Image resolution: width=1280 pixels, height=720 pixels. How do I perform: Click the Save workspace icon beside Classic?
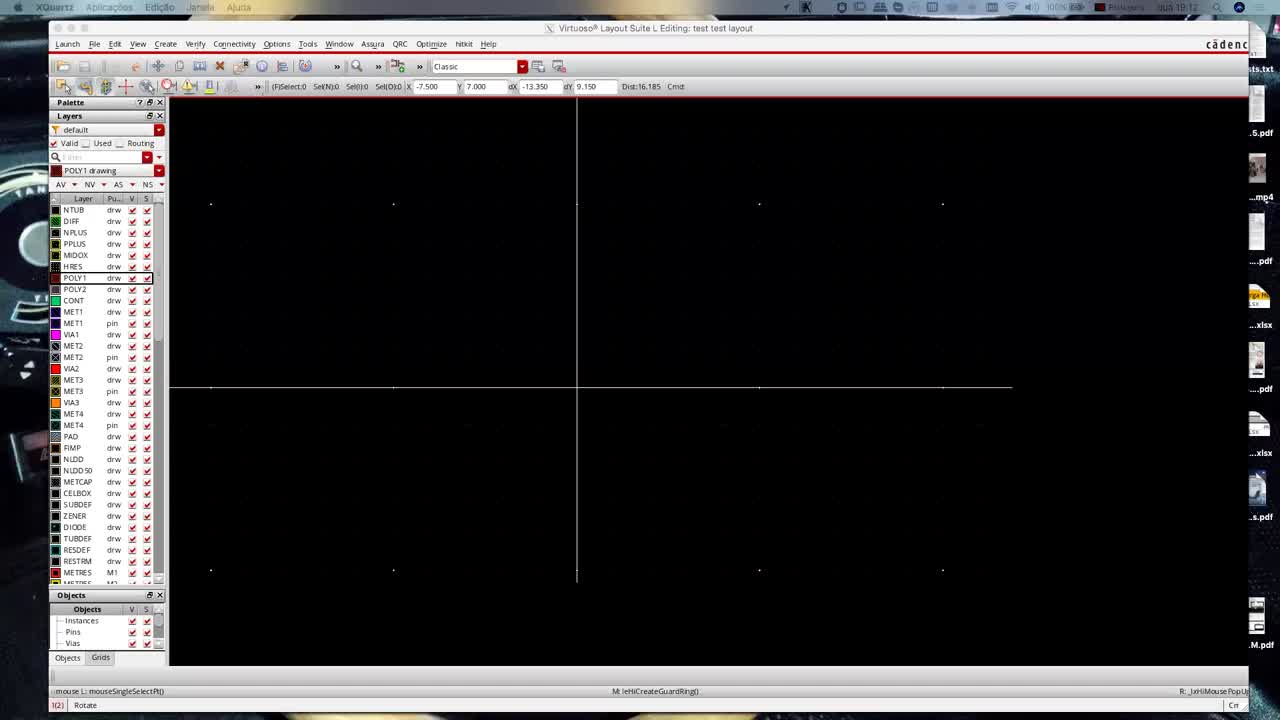click(538, 66)
